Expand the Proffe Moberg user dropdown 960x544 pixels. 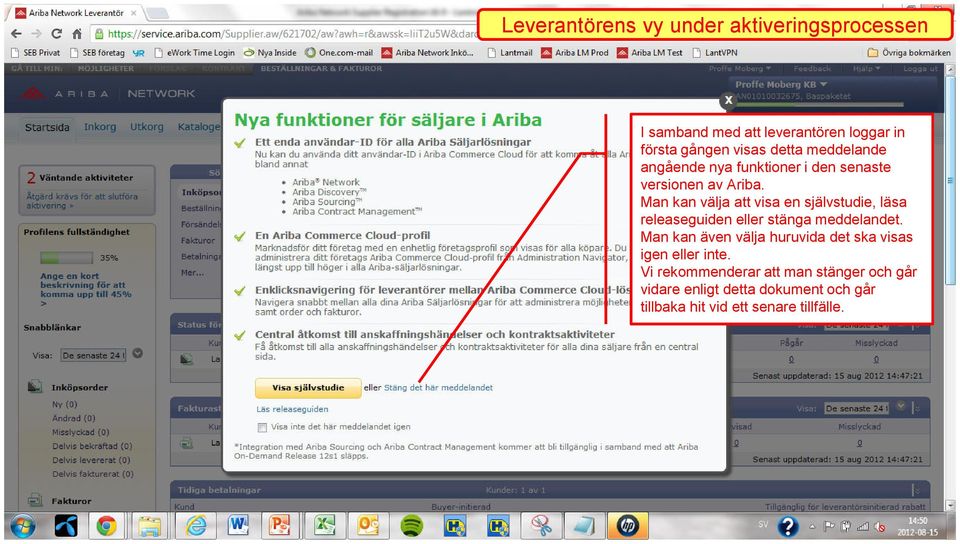pos(740,69)
